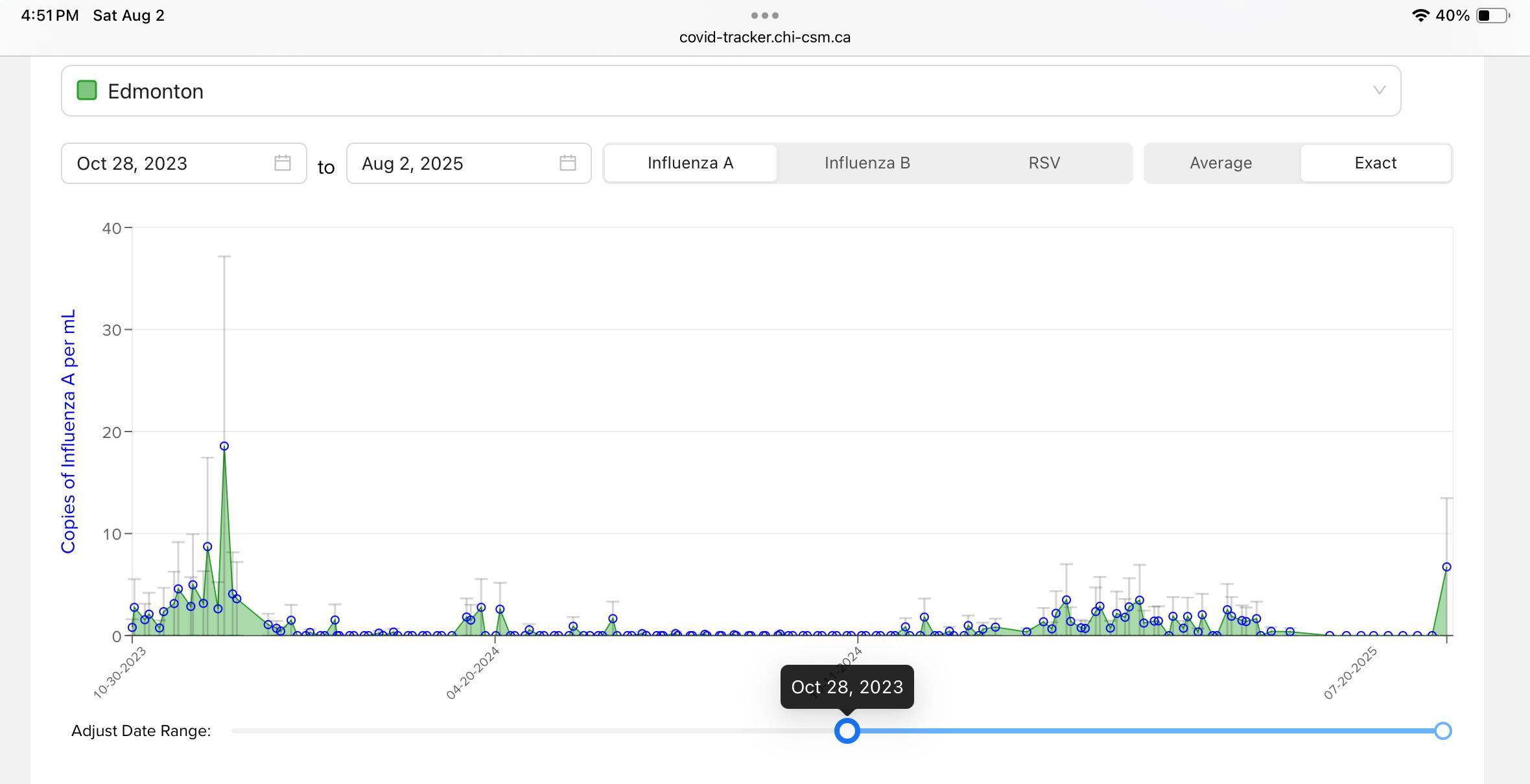Toggle to Exact data mode
The image size is (1530, 784).
[x=1375, y=163]
